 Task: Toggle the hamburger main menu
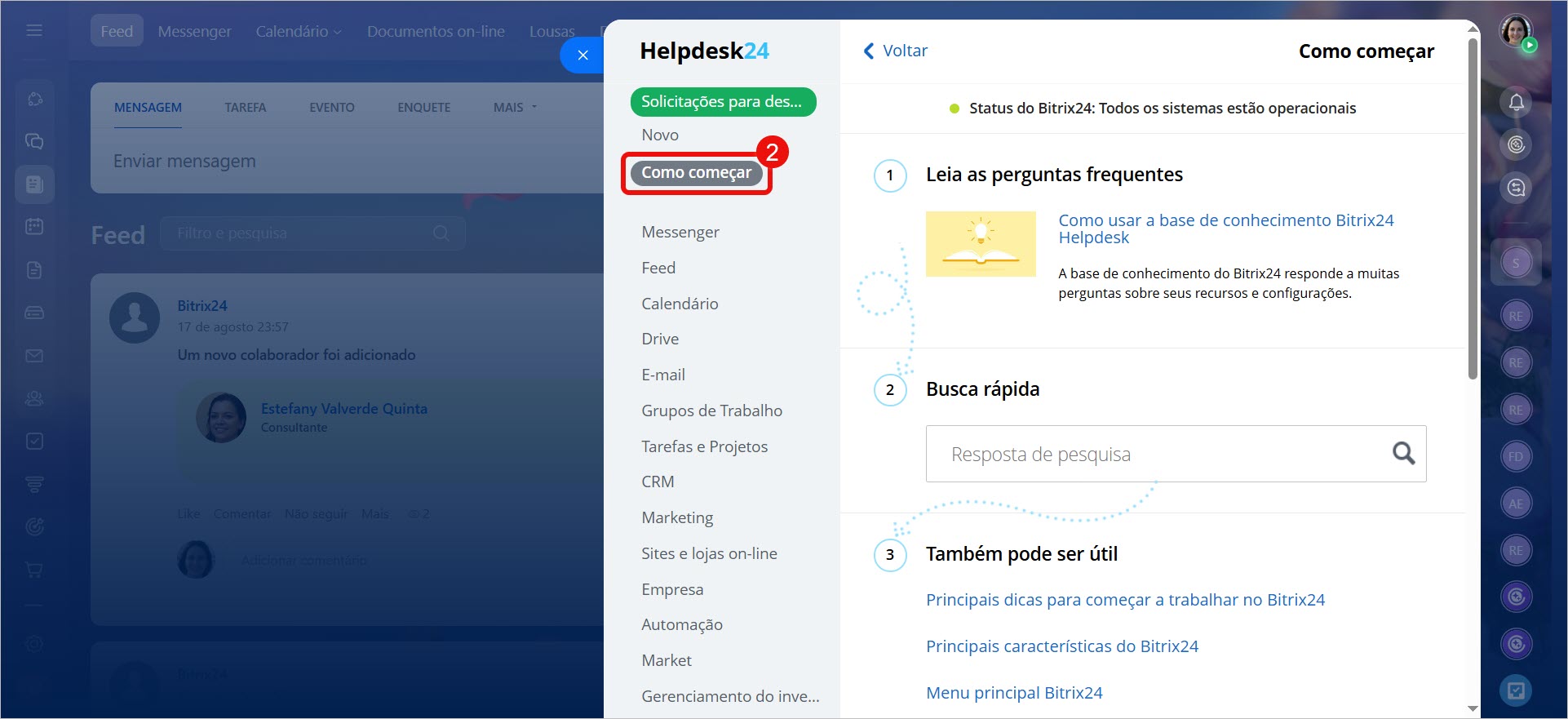point(34,30)
